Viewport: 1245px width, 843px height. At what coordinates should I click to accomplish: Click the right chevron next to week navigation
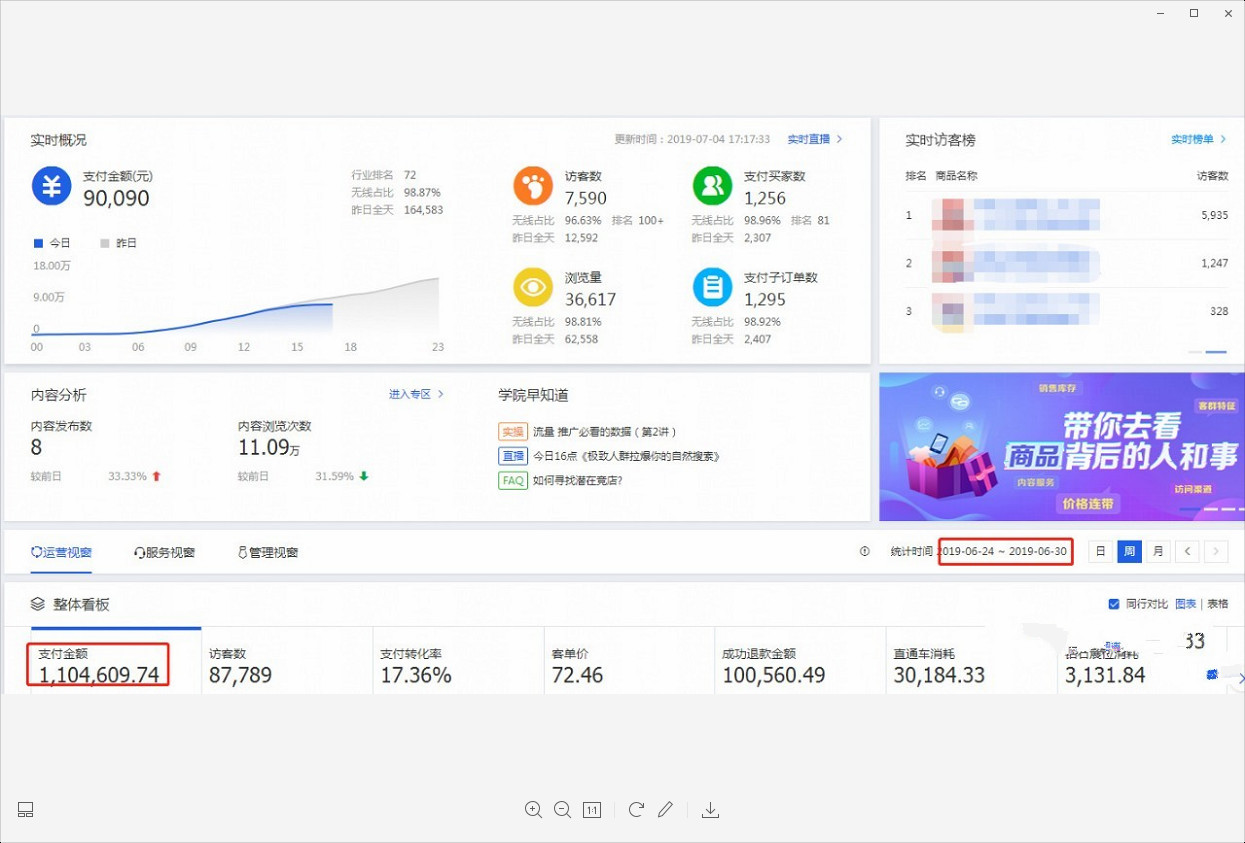[1216, 551]
